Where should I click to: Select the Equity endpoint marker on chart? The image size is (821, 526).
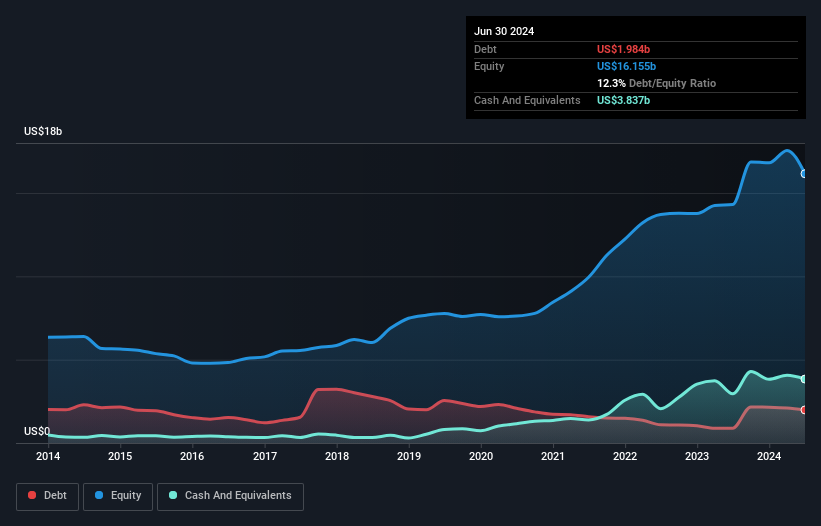tap(804, 174)
